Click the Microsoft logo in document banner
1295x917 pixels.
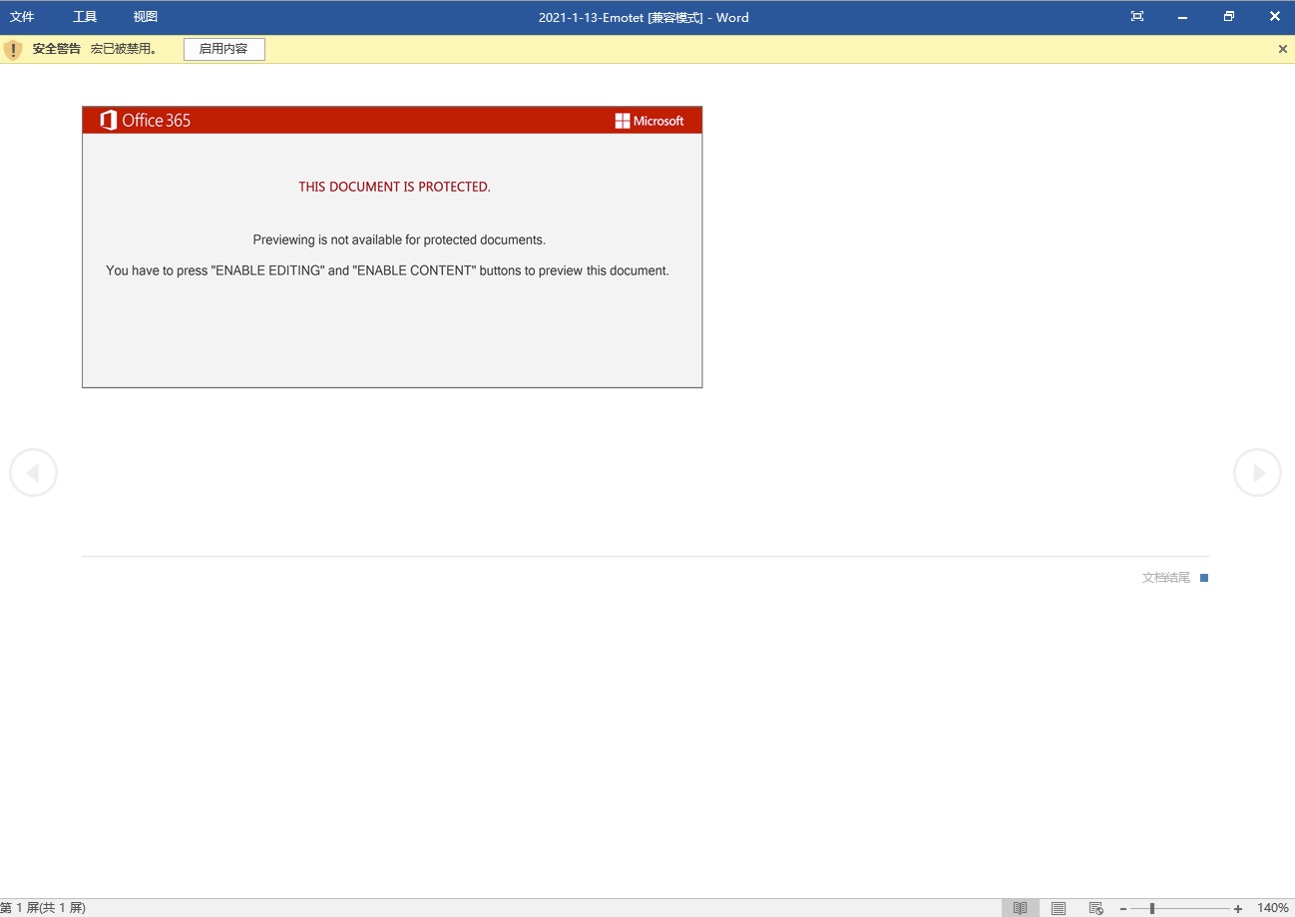click(x=650, y=121)
